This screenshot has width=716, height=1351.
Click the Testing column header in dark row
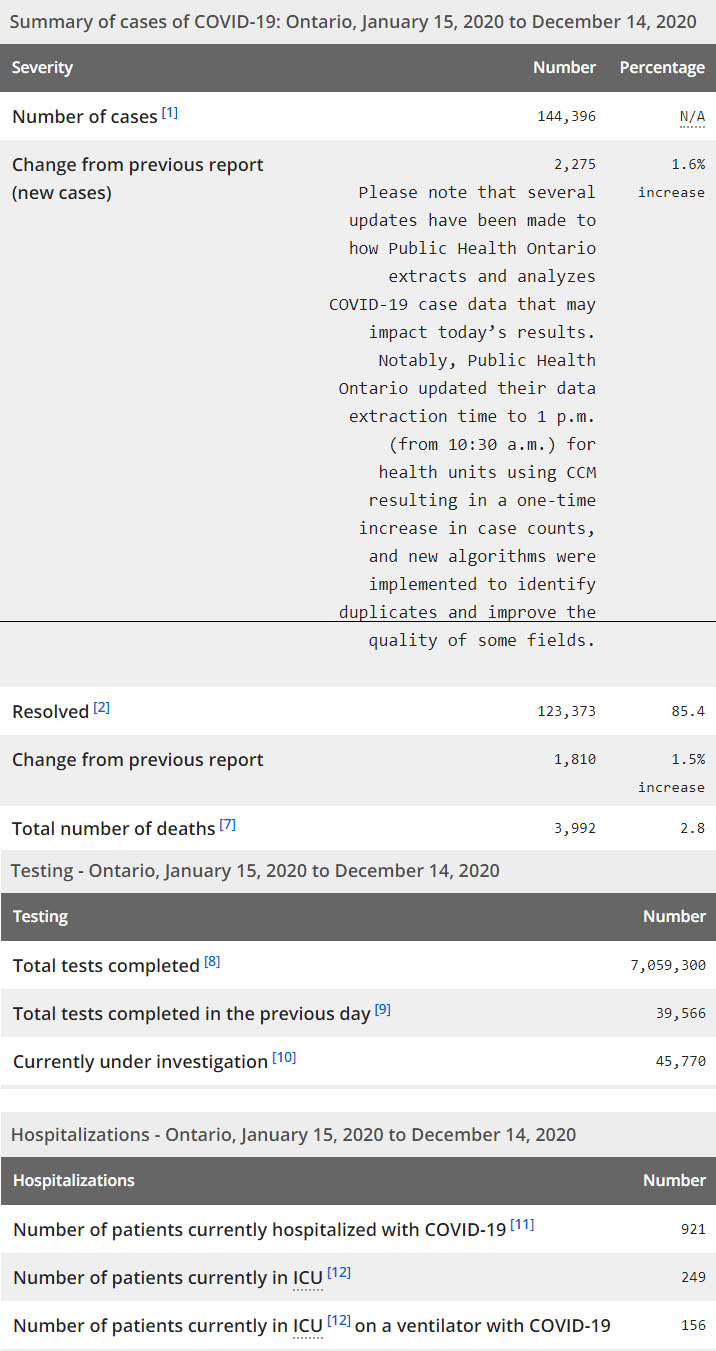(x=40, y=916)
